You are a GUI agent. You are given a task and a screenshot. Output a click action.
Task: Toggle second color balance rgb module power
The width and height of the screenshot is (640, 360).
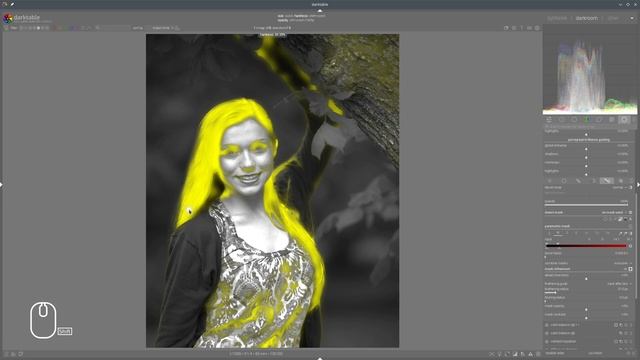[547, 333]
